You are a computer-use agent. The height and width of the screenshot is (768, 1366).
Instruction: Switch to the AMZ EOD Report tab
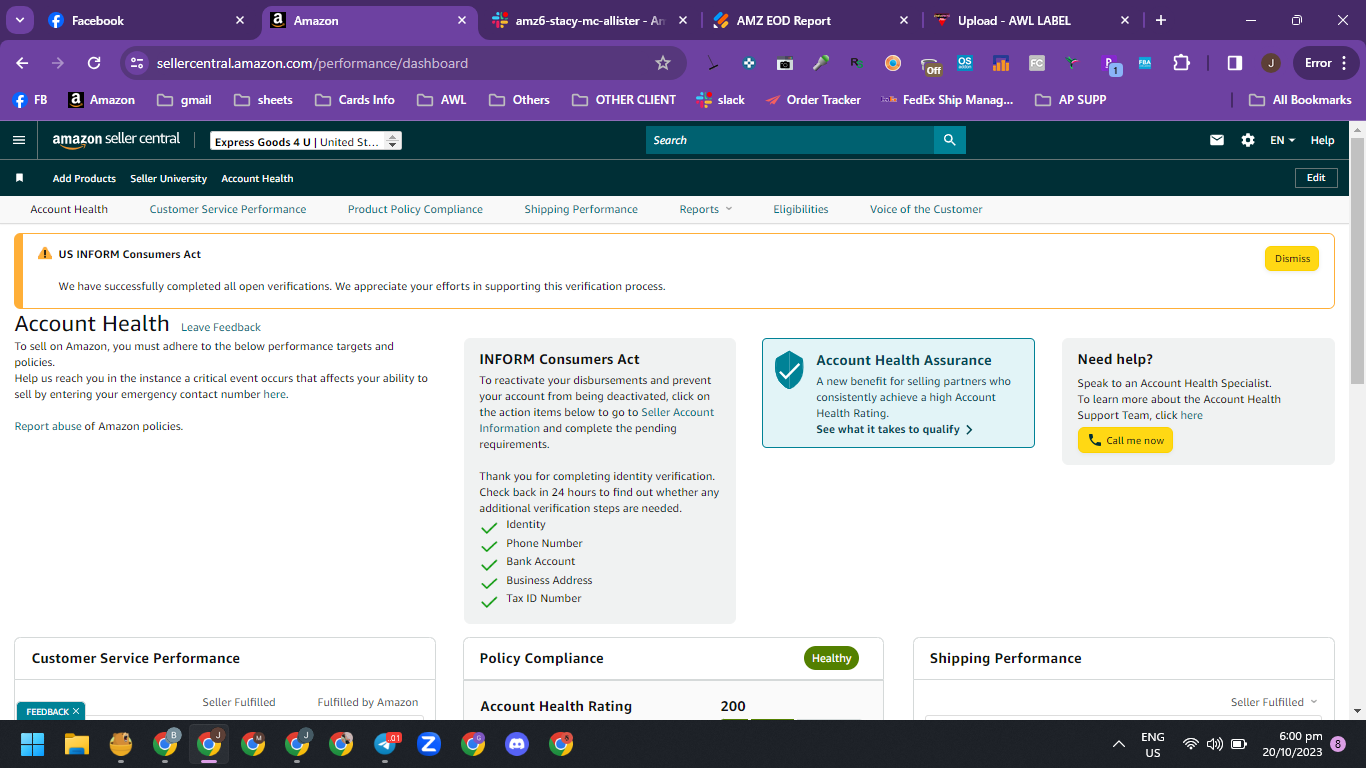[x=812, y=20]
